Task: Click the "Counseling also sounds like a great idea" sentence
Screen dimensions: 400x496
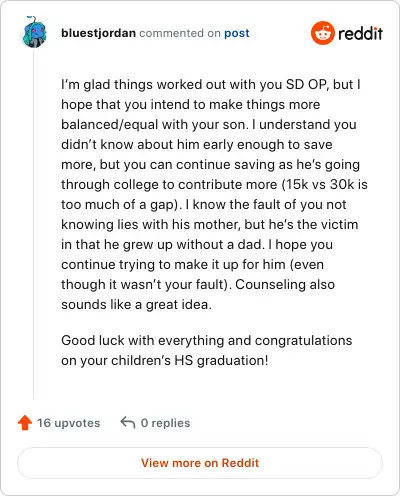Action: 198,294
